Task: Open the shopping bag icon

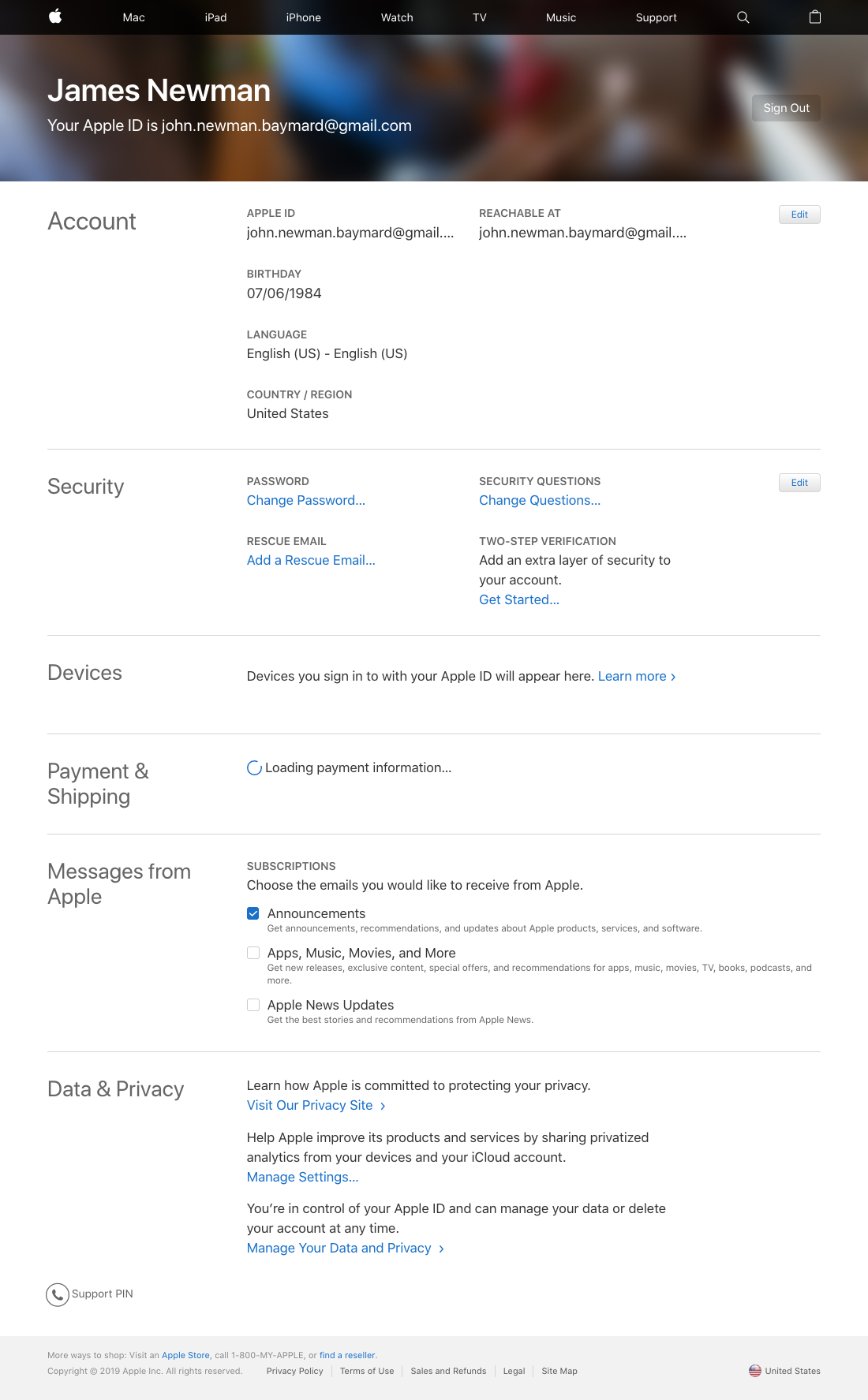Action: 815,17
